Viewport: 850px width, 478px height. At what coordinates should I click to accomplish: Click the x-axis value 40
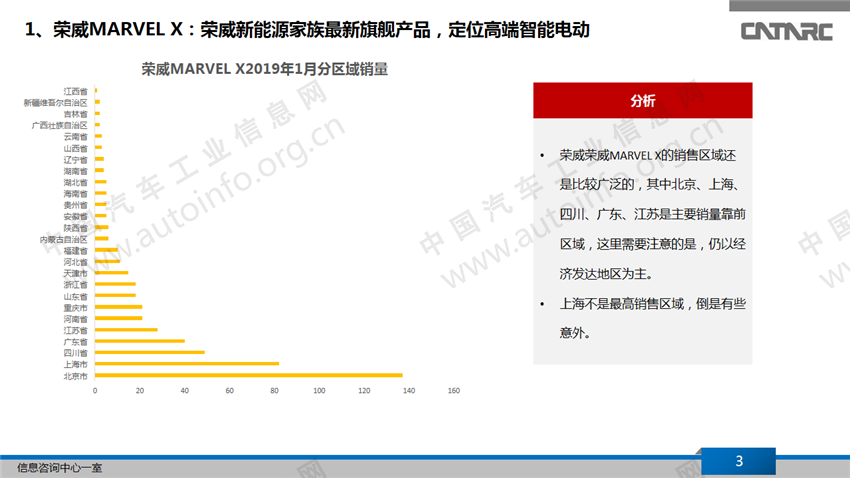(x=185, y=391)
